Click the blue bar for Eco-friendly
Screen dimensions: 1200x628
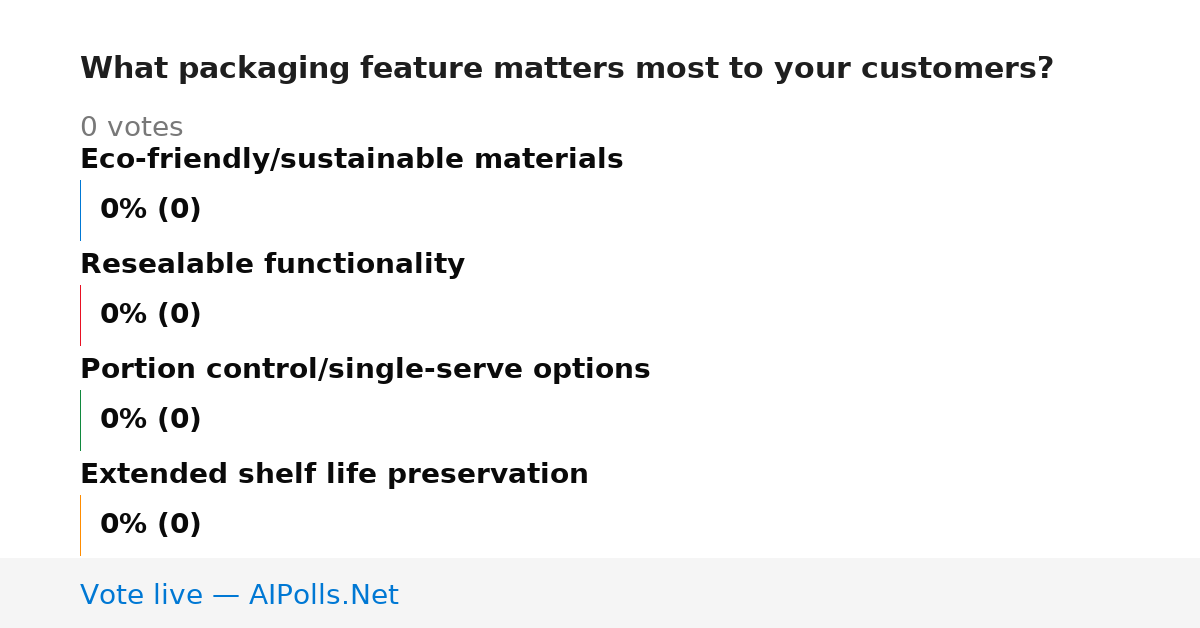[80, 210]
